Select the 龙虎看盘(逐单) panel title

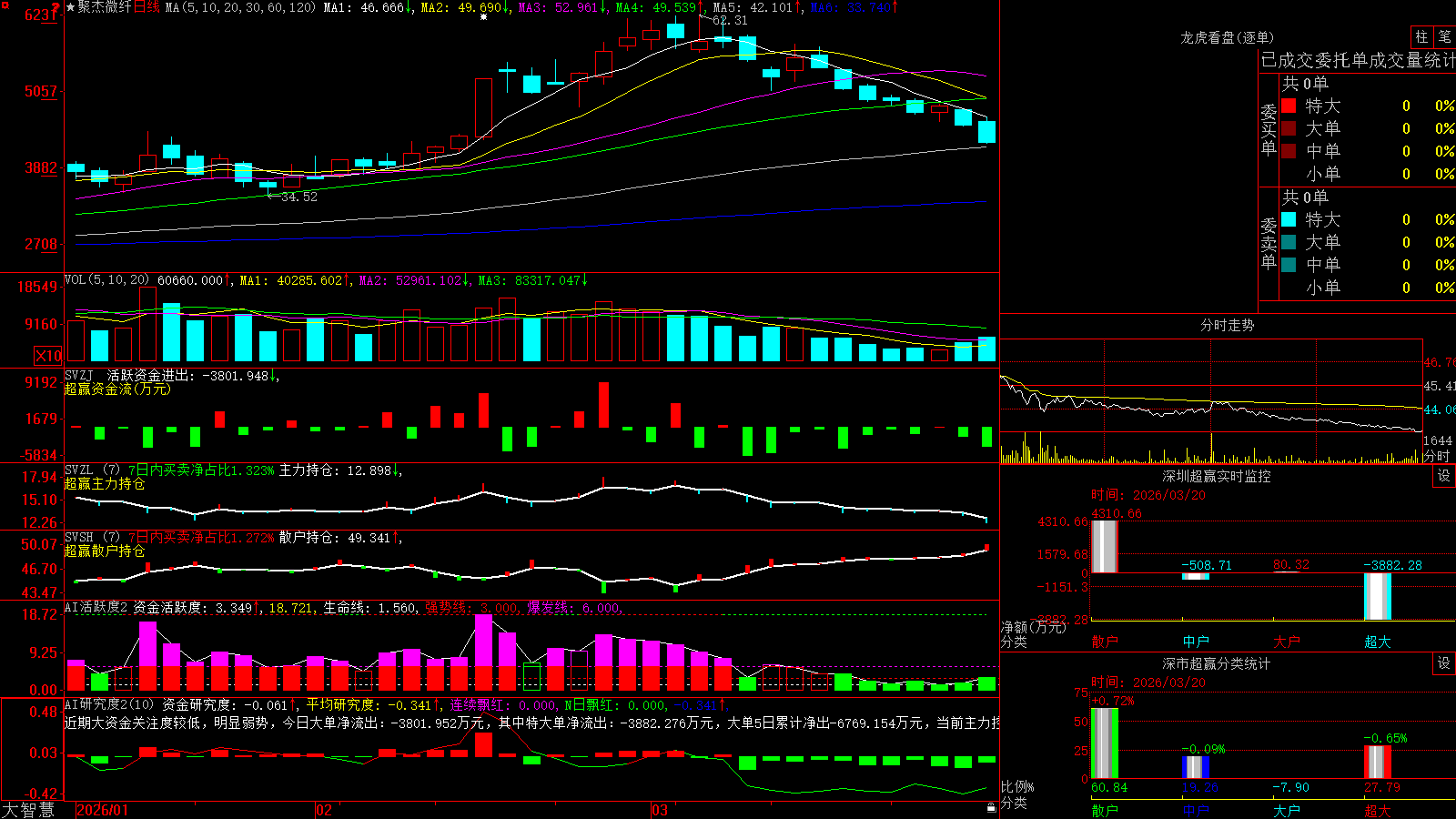(x=1227, y=37)
